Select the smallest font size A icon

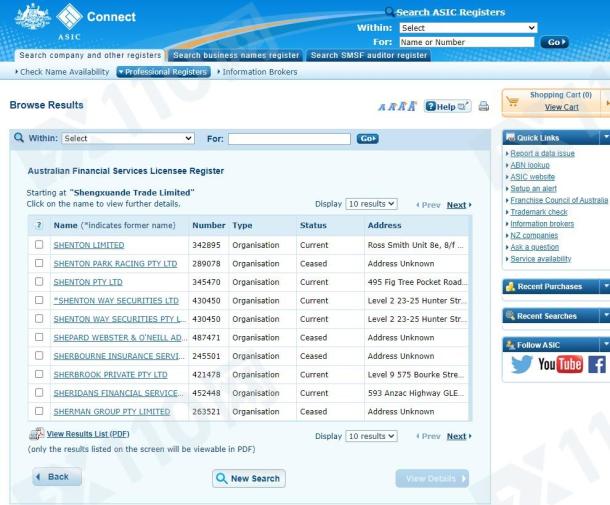point(382,107)
